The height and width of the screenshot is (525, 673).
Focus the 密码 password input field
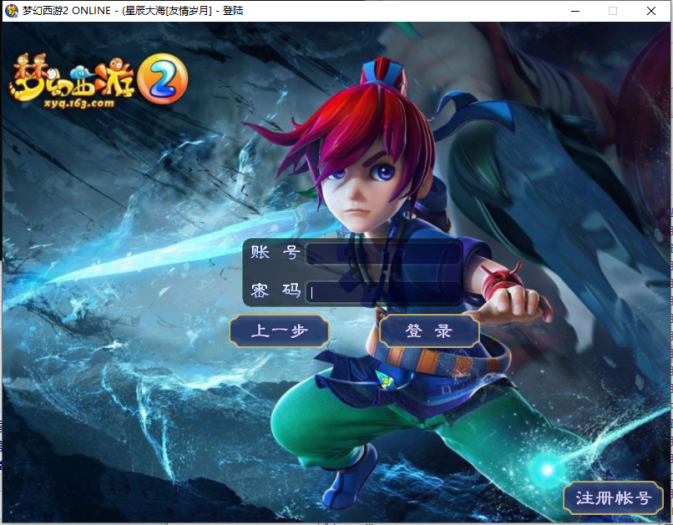pyautogui.click(x=384, y=292)
